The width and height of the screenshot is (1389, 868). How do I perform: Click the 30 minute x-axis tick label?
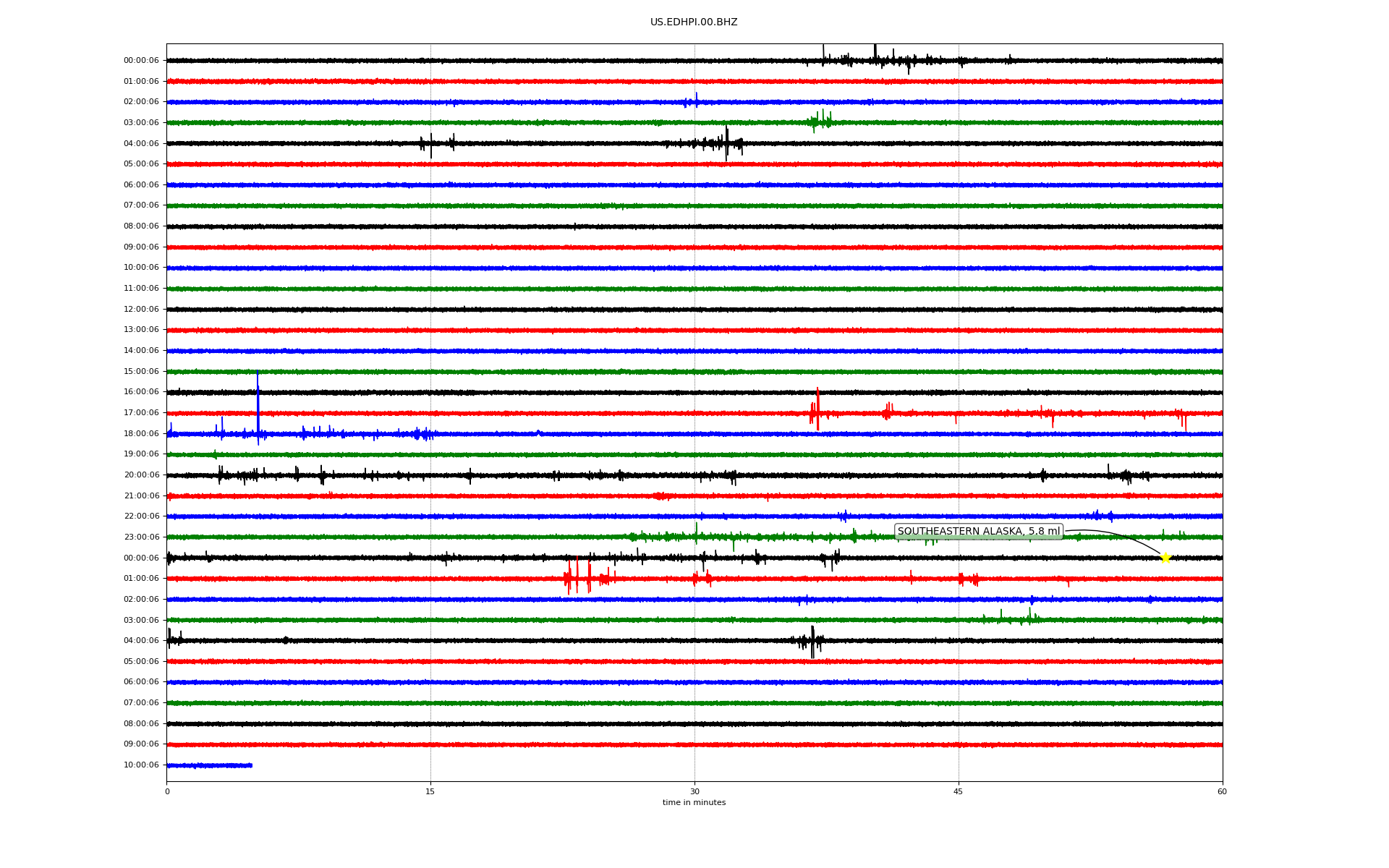(x=694, y=791)
